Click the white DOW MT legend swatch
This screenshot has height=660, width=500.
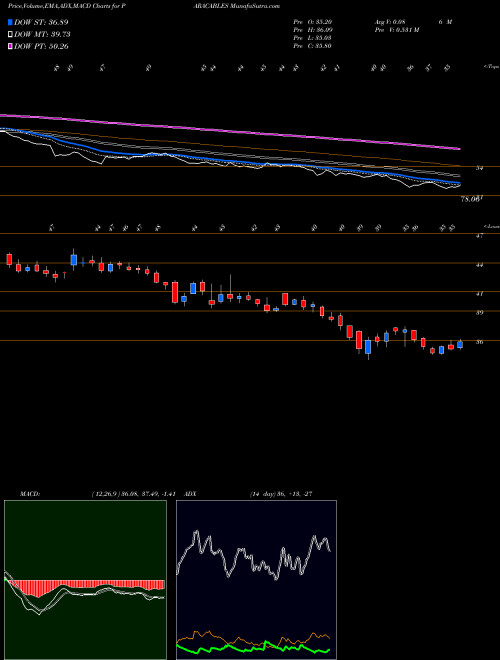tap(10, 35)
